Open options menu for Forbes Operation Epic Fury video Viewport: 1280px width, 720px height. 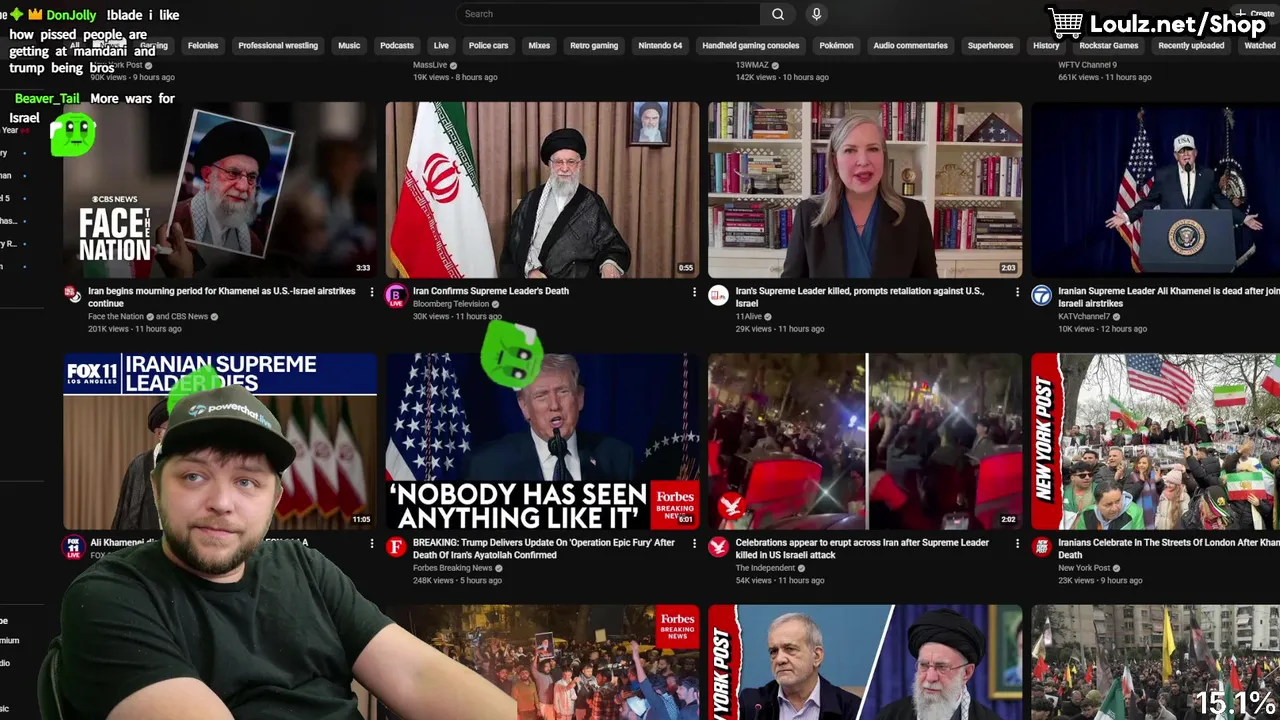pyautogui.click(x=694, y=544)
